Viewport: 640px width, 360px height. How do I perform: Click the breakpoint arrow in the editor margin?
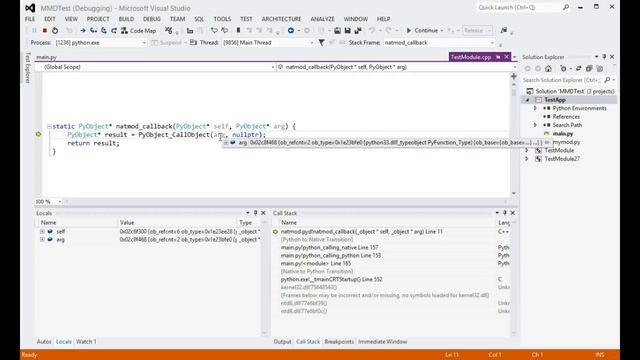[38, 134]
